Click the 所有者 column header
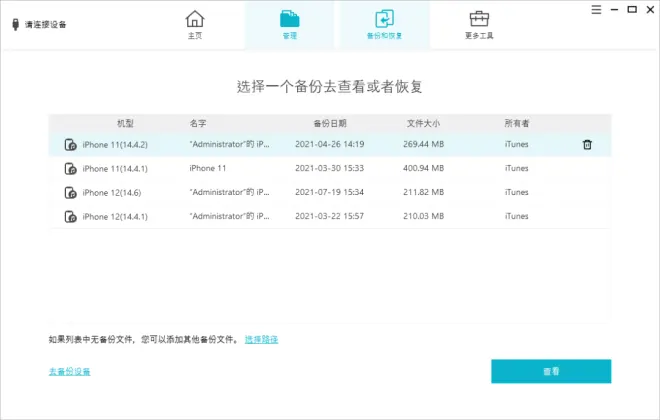 point(517,123)
